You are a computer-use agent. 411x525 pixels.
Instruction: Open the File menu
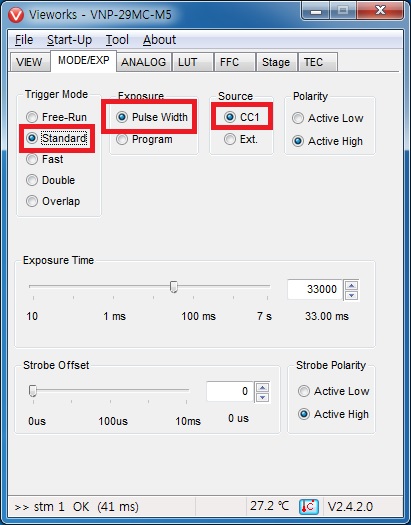[x=24, y=40]
